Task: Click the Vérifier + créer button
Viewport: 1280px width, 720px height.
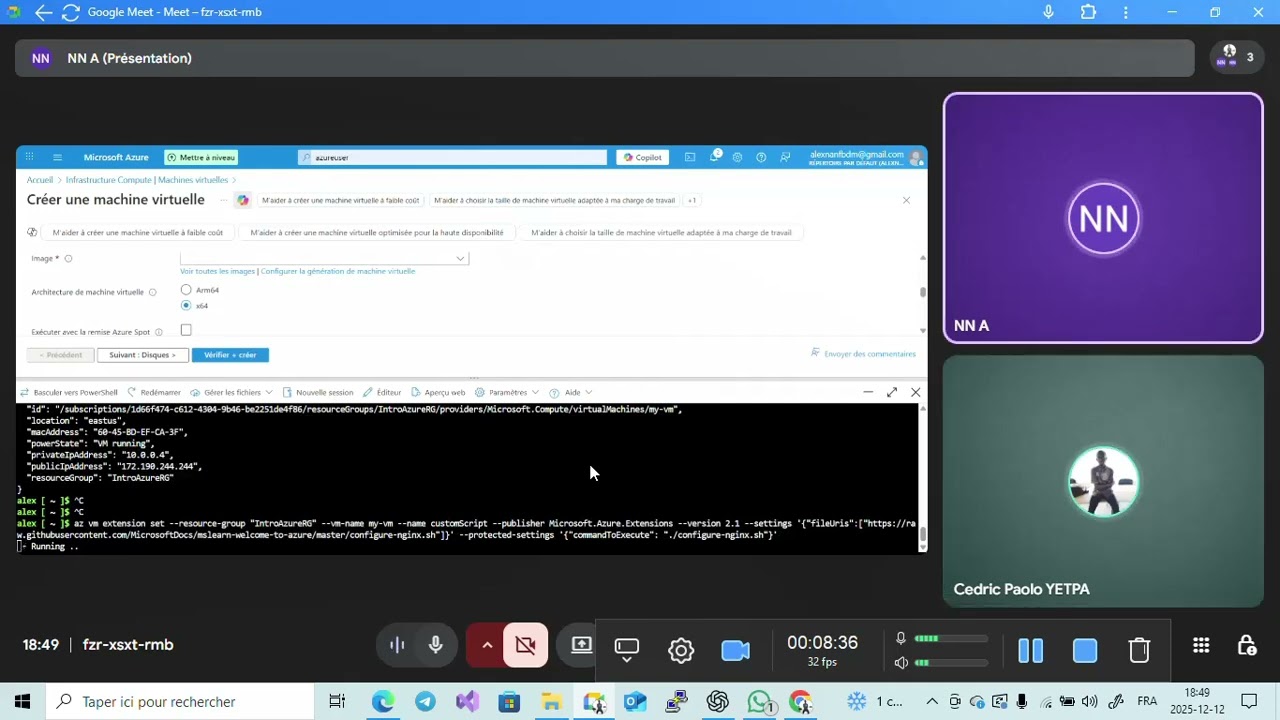Action: (x=230, y=355)
